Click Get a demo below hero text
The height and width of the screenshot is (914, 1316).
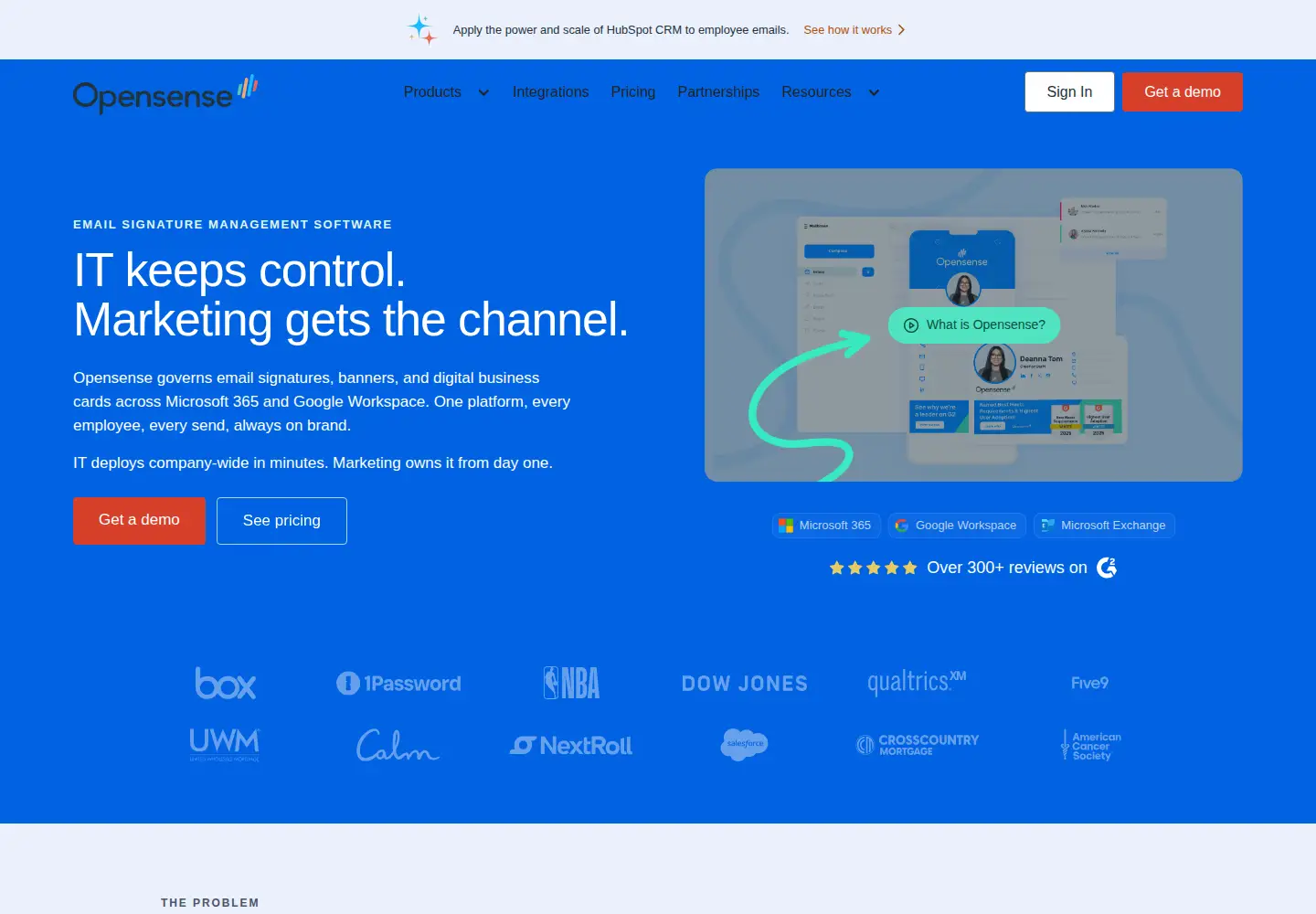139,520
